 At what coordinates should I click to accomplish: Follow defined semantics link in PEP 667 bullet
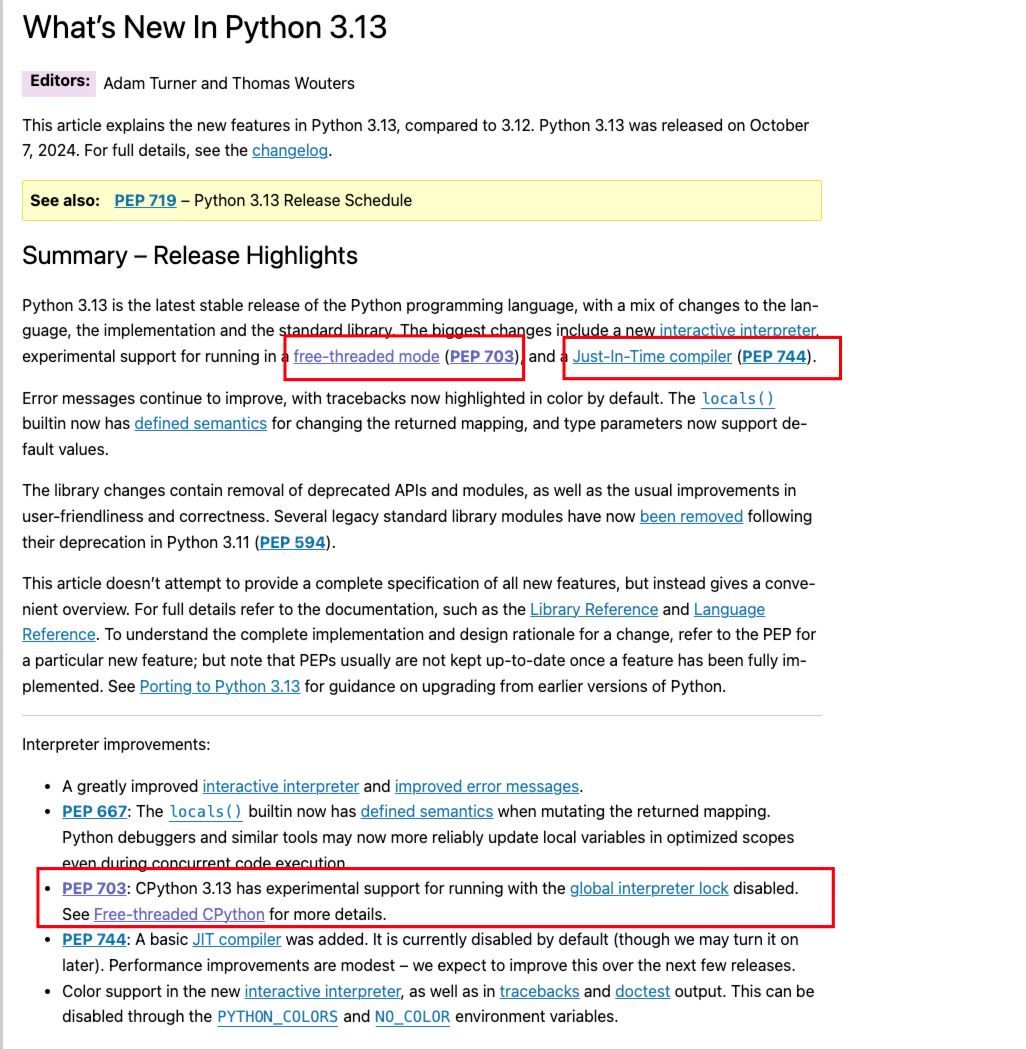(427, 812)
